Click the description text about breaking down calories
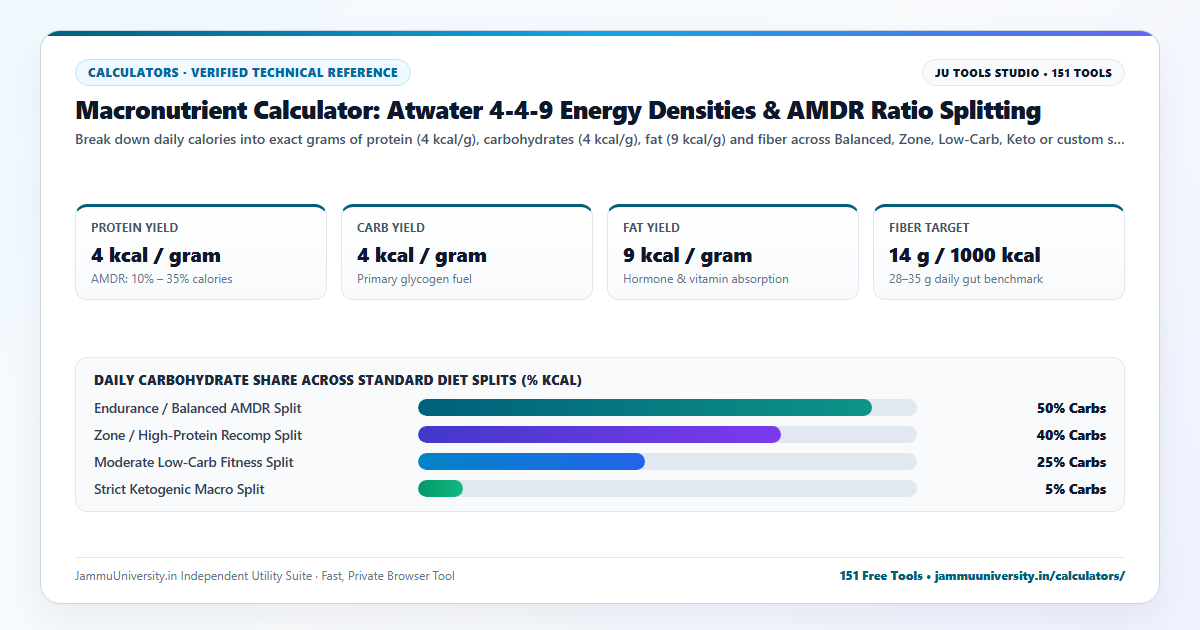The width and height of the screenshot is (1200, 630). (x=600, y=140)
